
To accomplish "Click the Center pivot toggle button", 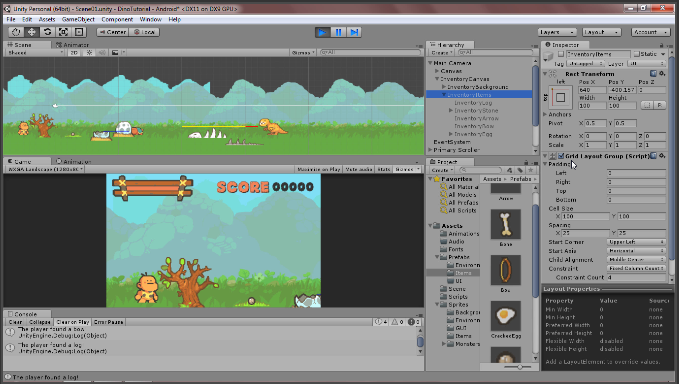I will click(113, 32).
